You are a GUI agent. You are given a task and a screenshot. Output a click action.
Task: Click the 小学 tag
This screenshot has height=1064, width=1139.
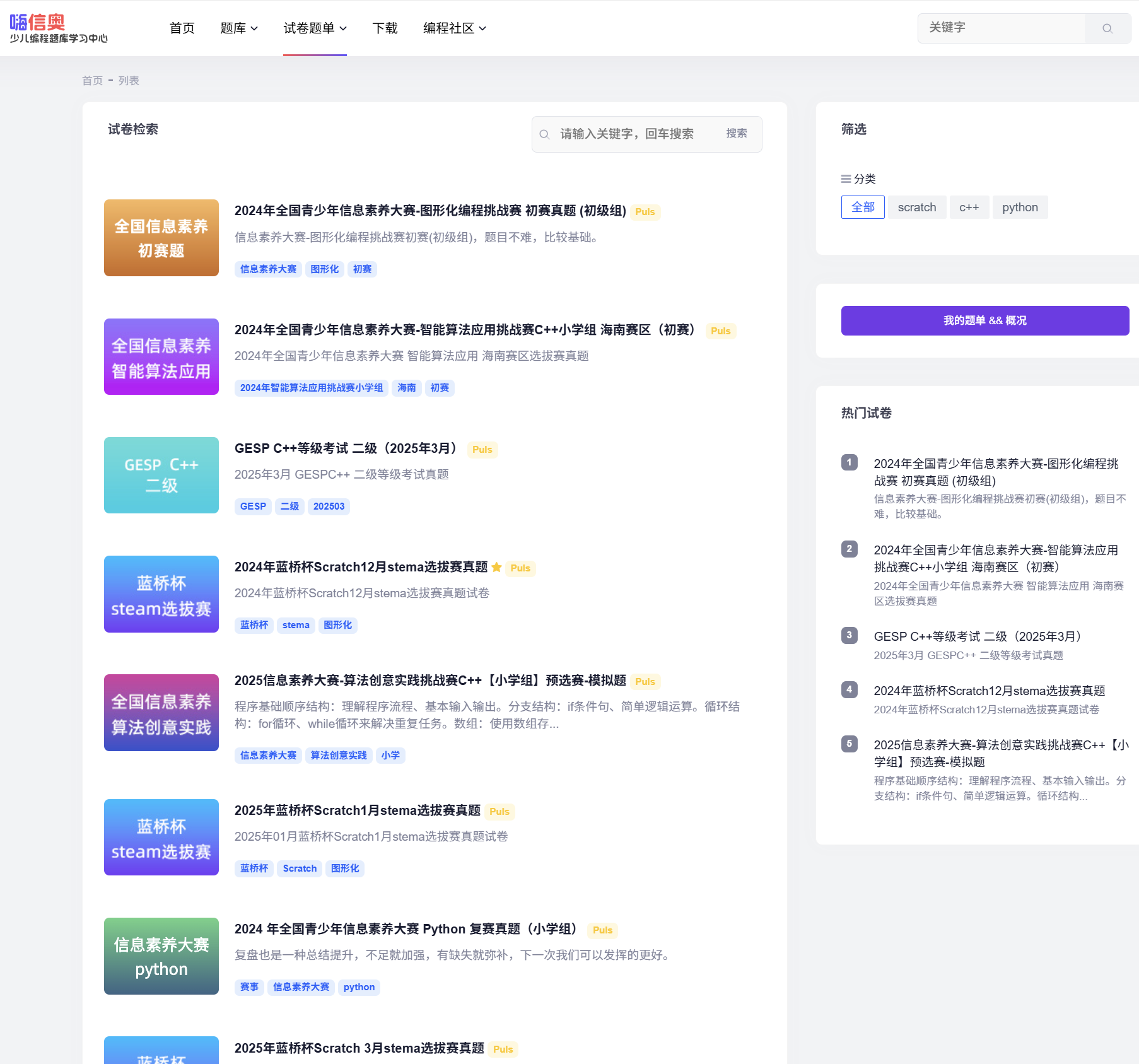click(390, 756)
